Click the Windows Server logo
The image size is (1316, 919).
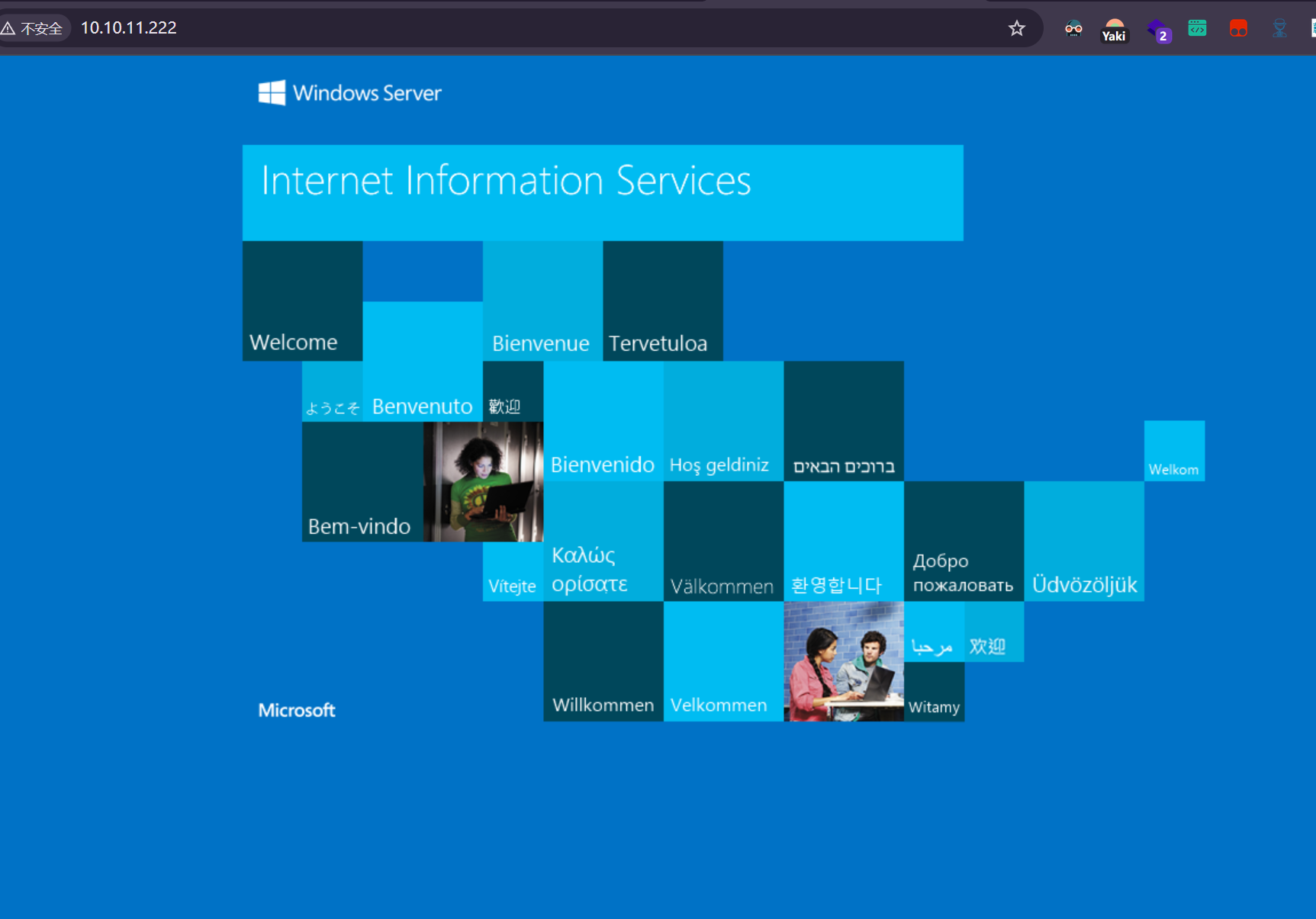pos(350,93)
